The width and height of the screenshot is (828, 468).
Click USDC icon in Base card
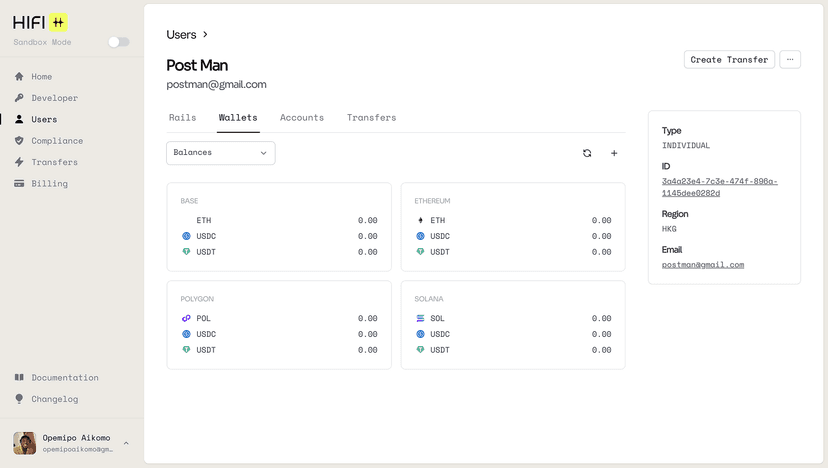tap(186, 236)
